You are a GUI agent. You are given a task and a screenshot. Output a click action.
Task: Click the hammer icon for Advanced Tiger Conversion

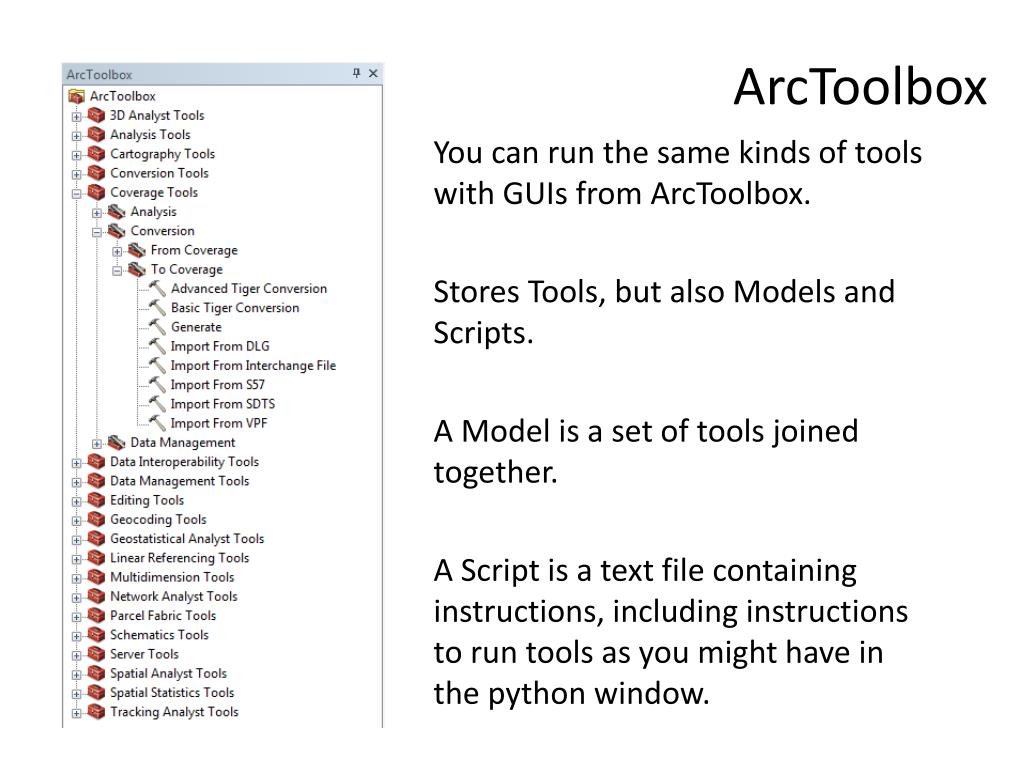click(x=157, y=289)
